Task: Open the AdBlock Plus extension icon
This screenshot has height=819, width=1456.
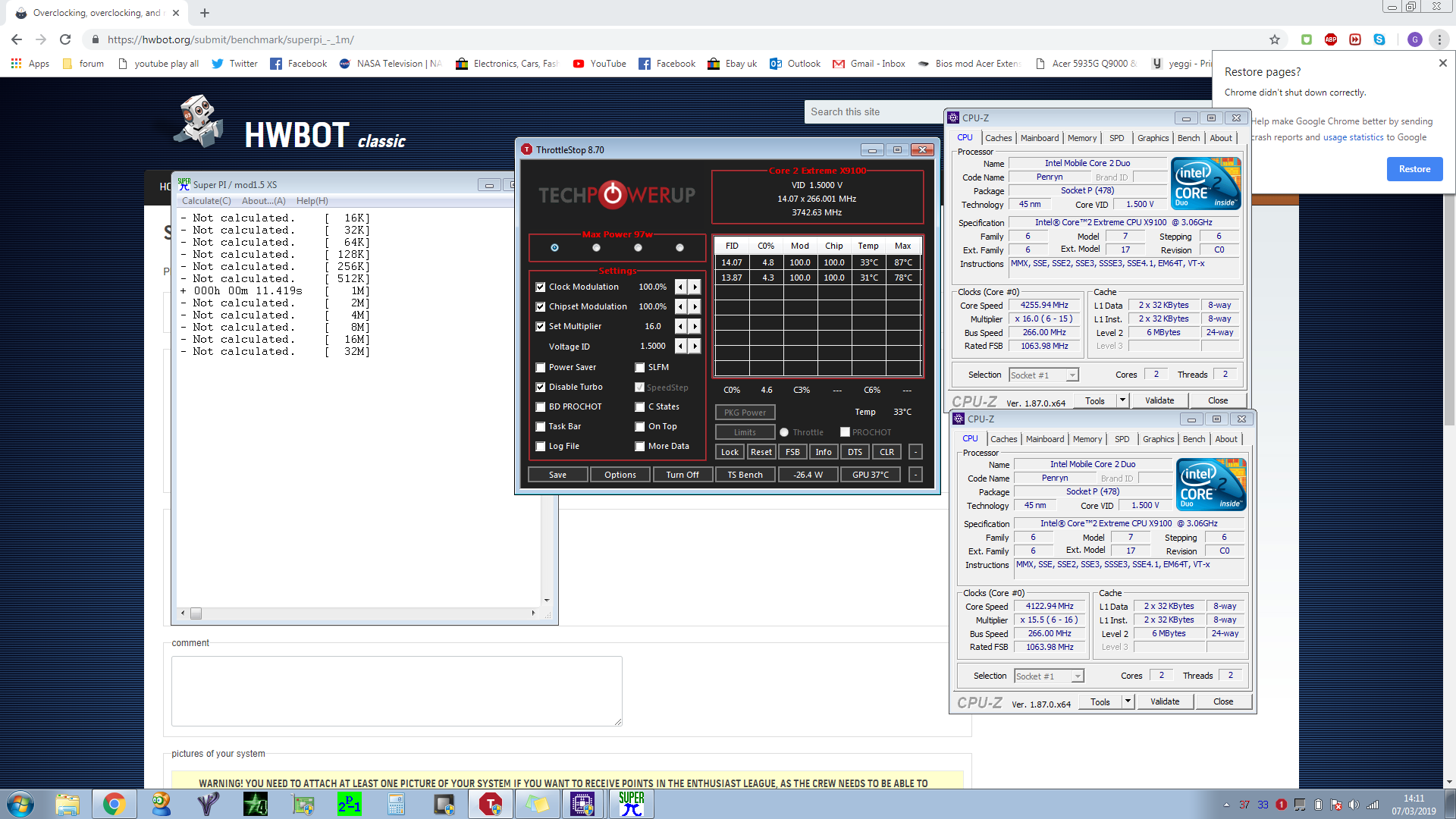Action: point(1331,39)
